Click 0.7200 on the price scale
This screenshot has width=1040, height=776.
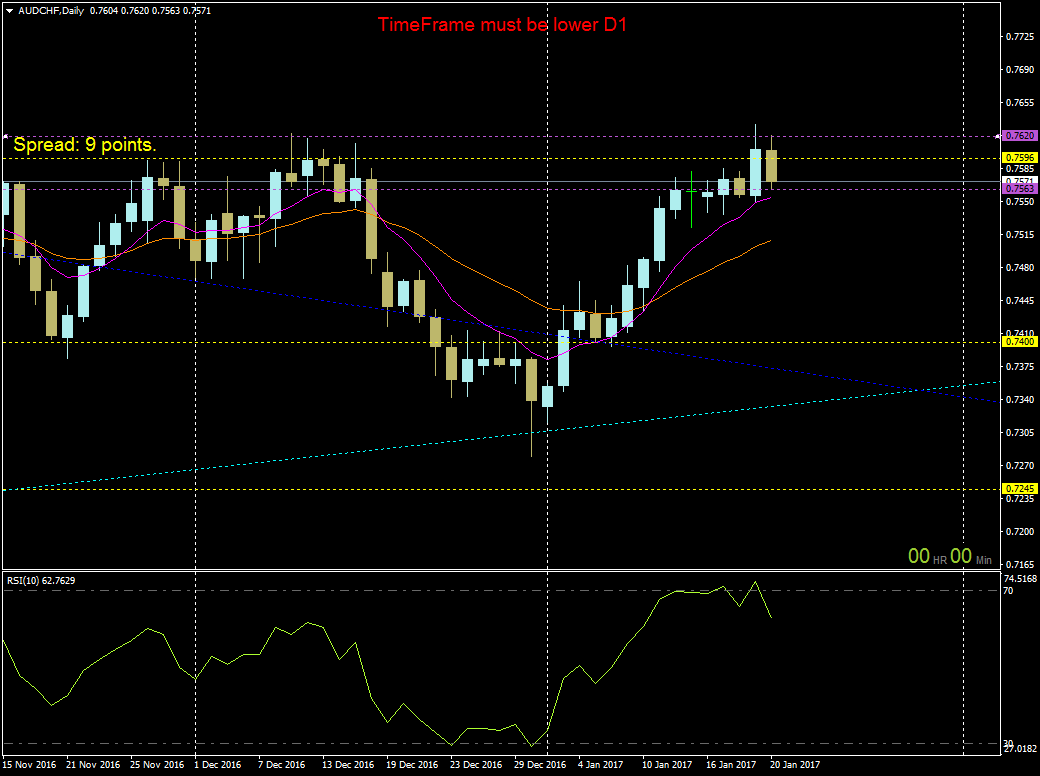1020,532
